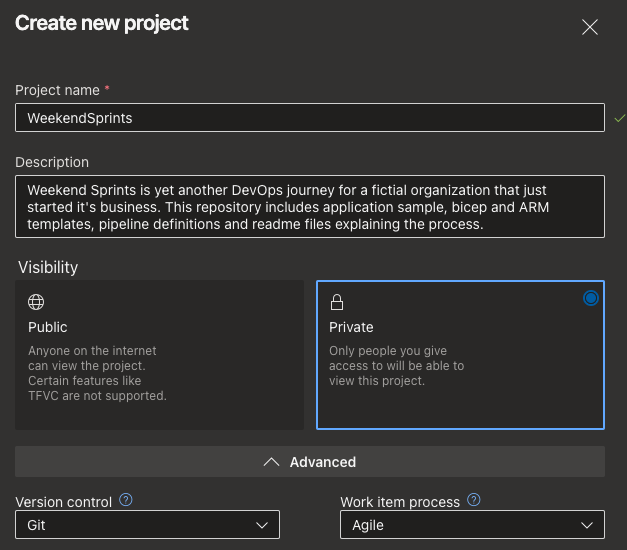Click the Agile dropdown arrow icon
627x550 pixels.
pyautogui.click(x=587, y=525)
